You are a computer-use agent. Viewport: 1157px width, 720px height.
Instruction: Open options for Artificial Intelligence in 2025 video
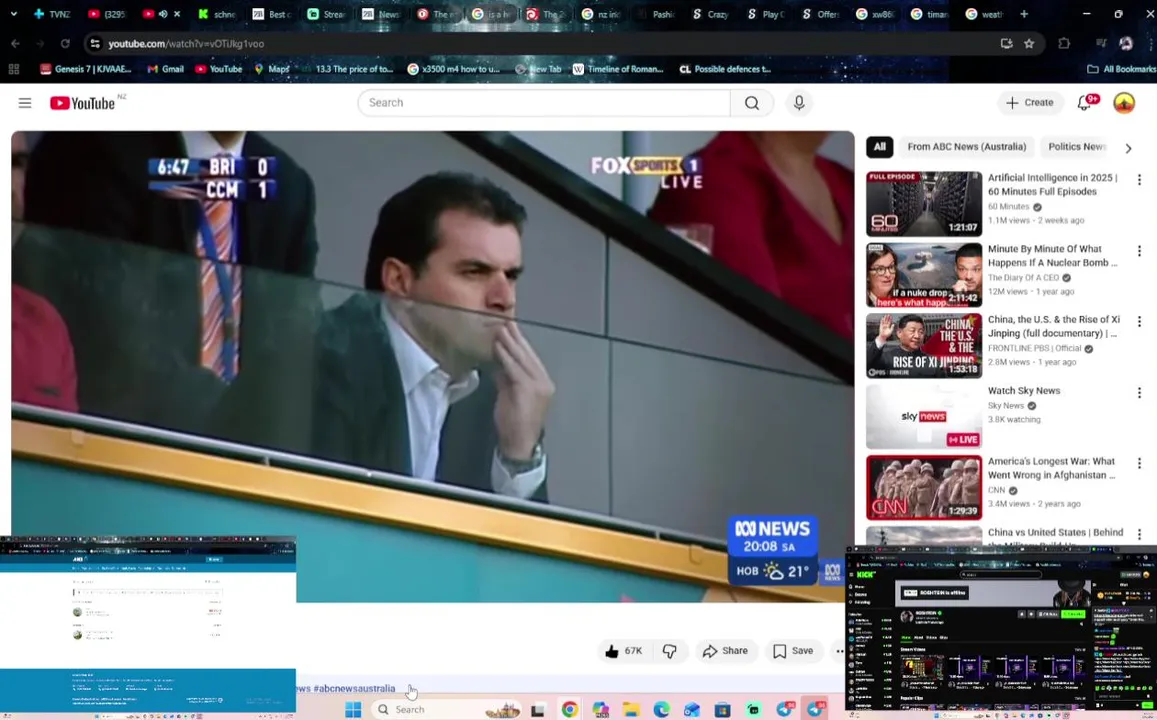pos(1139,179)
